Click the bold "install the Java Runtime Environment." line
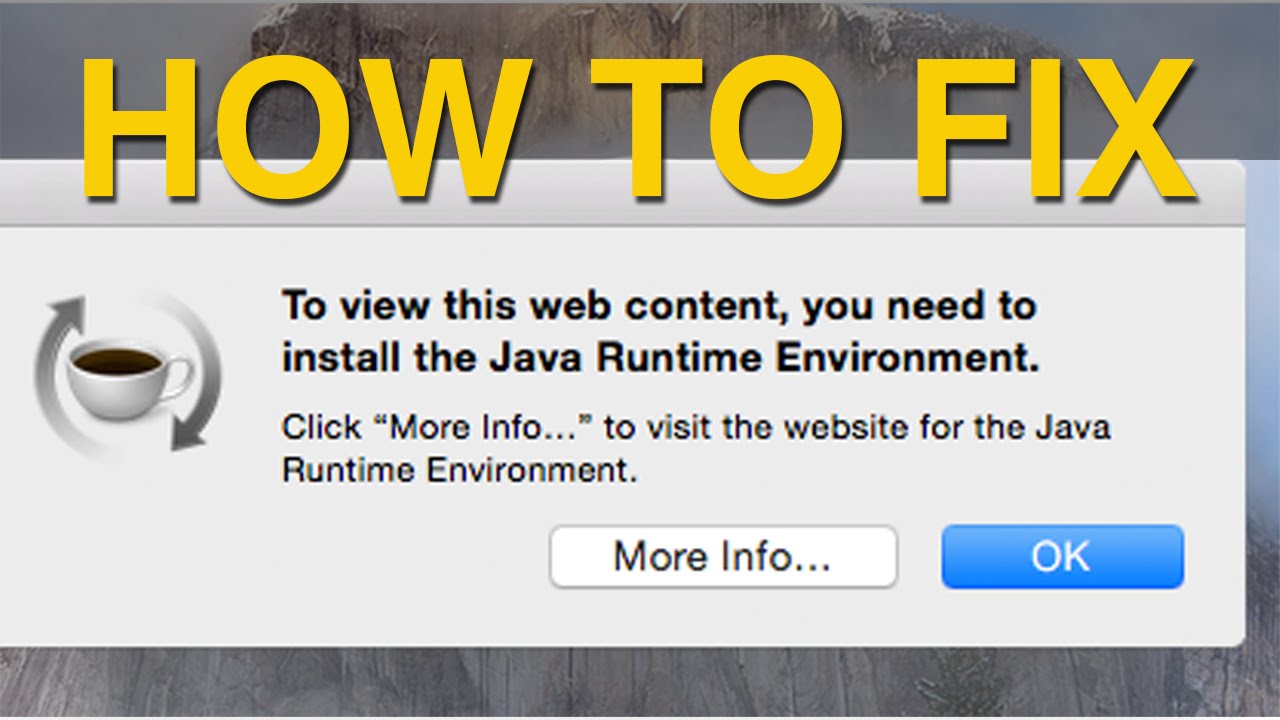 point(660,358)
